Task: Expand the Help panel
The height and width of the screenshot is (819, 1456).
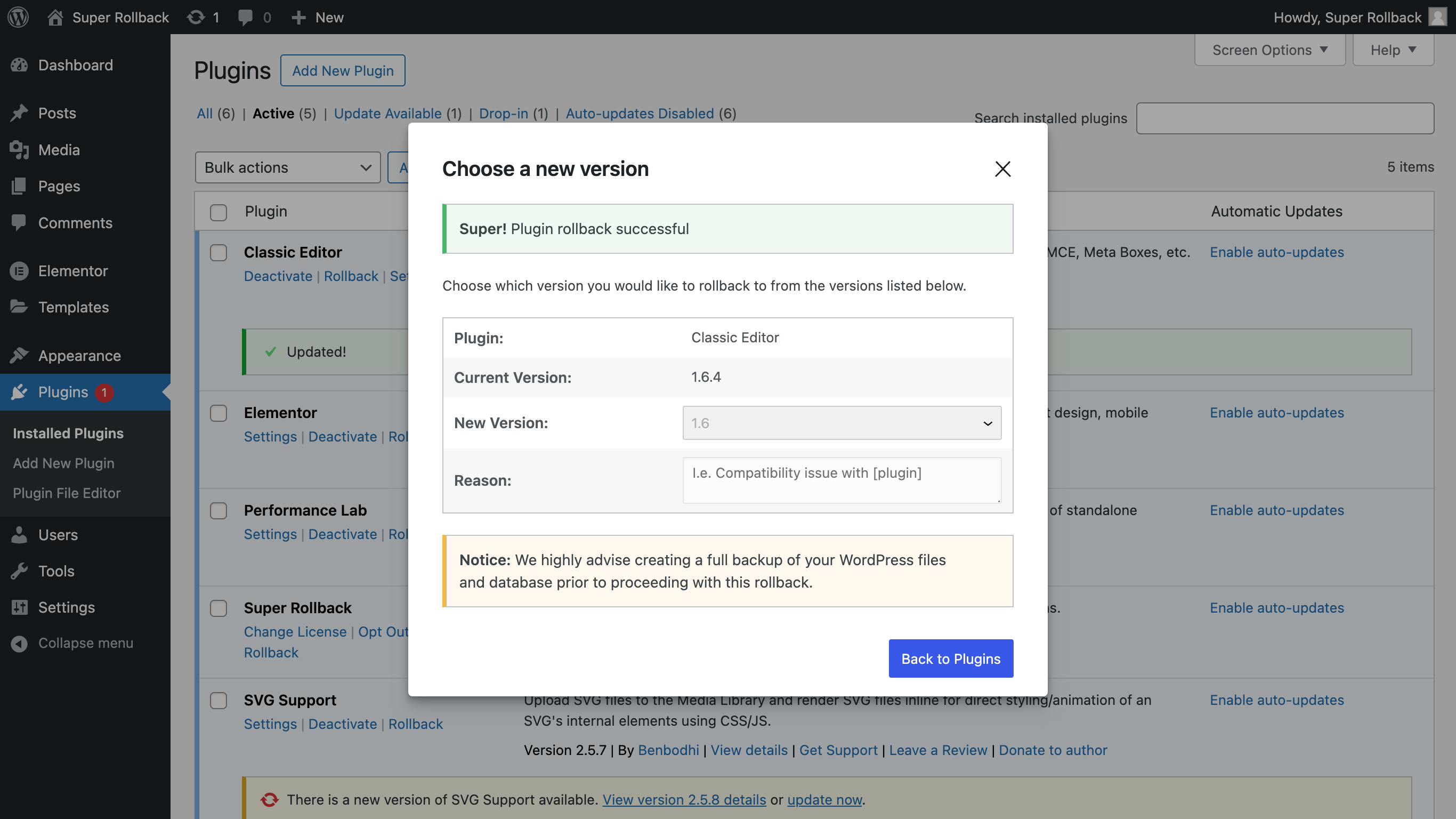Action: click(x=1393, y=50)
